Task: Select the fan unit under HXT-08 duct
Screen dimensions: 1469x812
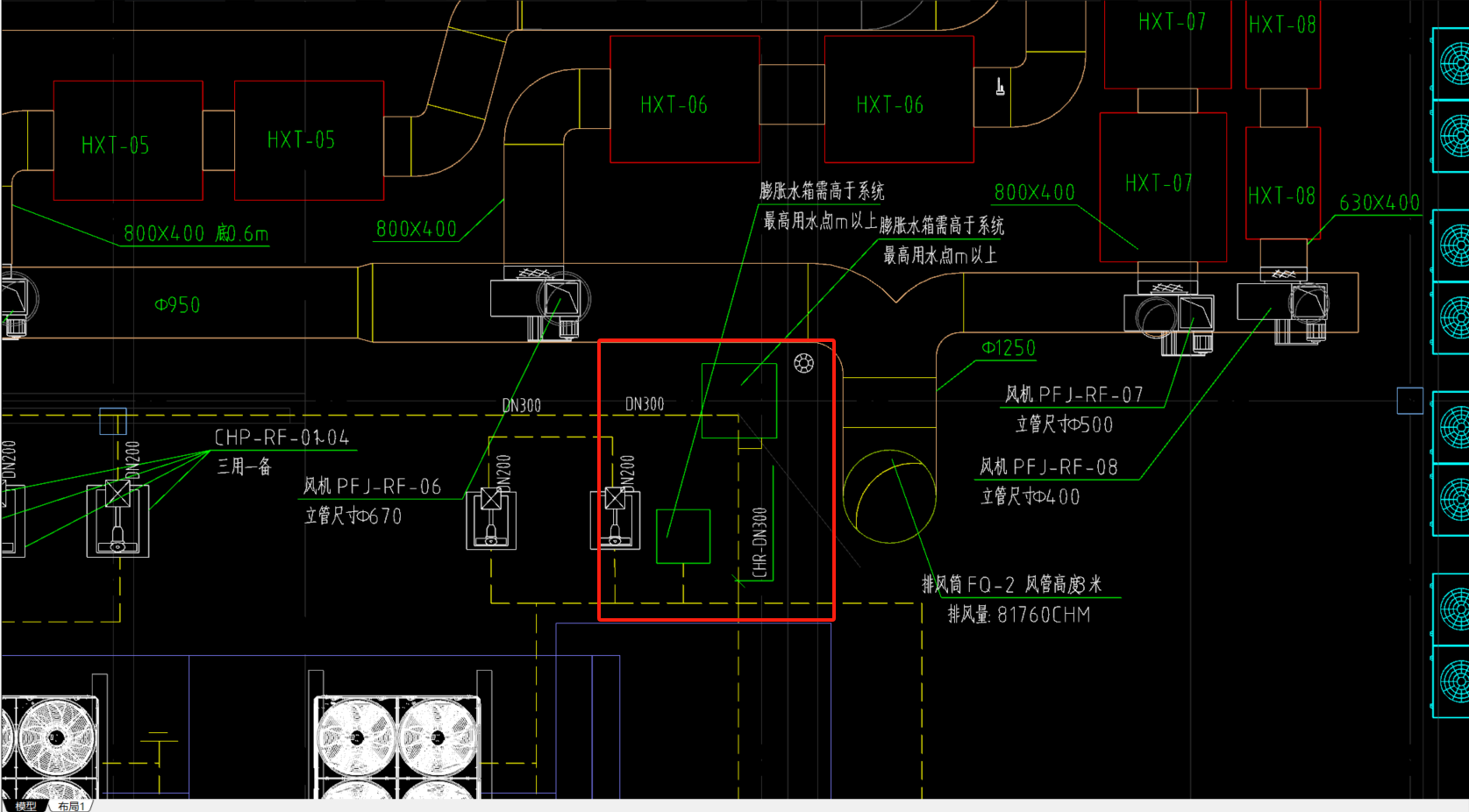Action: (x=1284, y=308)
